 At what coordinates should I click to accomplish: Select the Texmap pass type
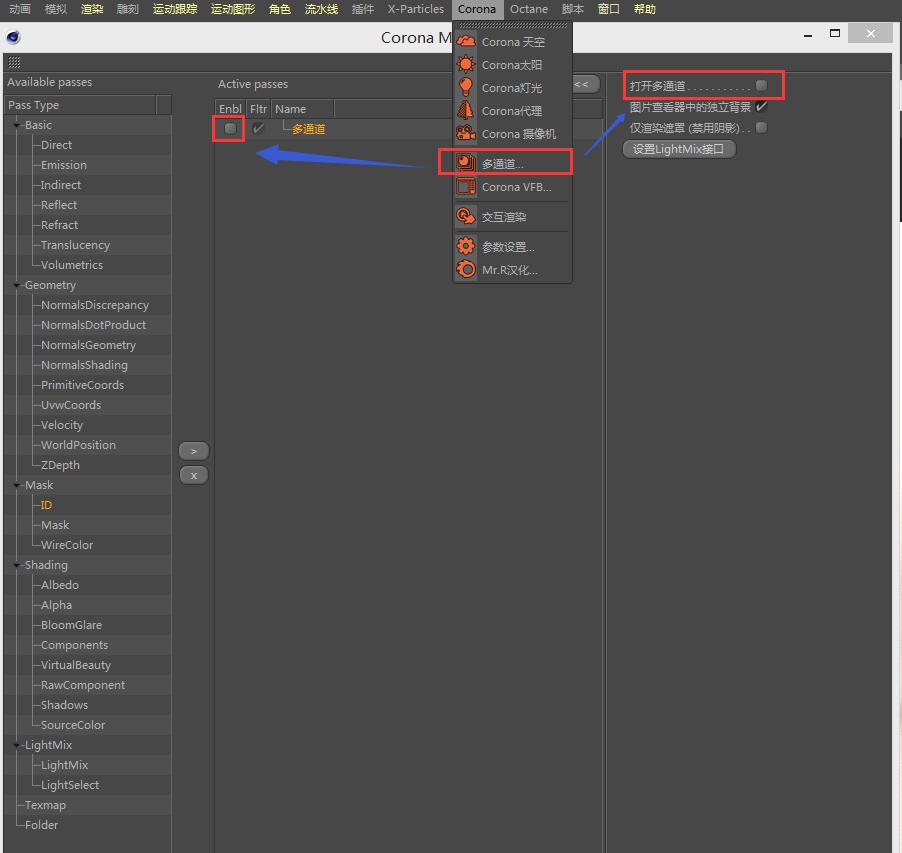[x=45, y=805]
